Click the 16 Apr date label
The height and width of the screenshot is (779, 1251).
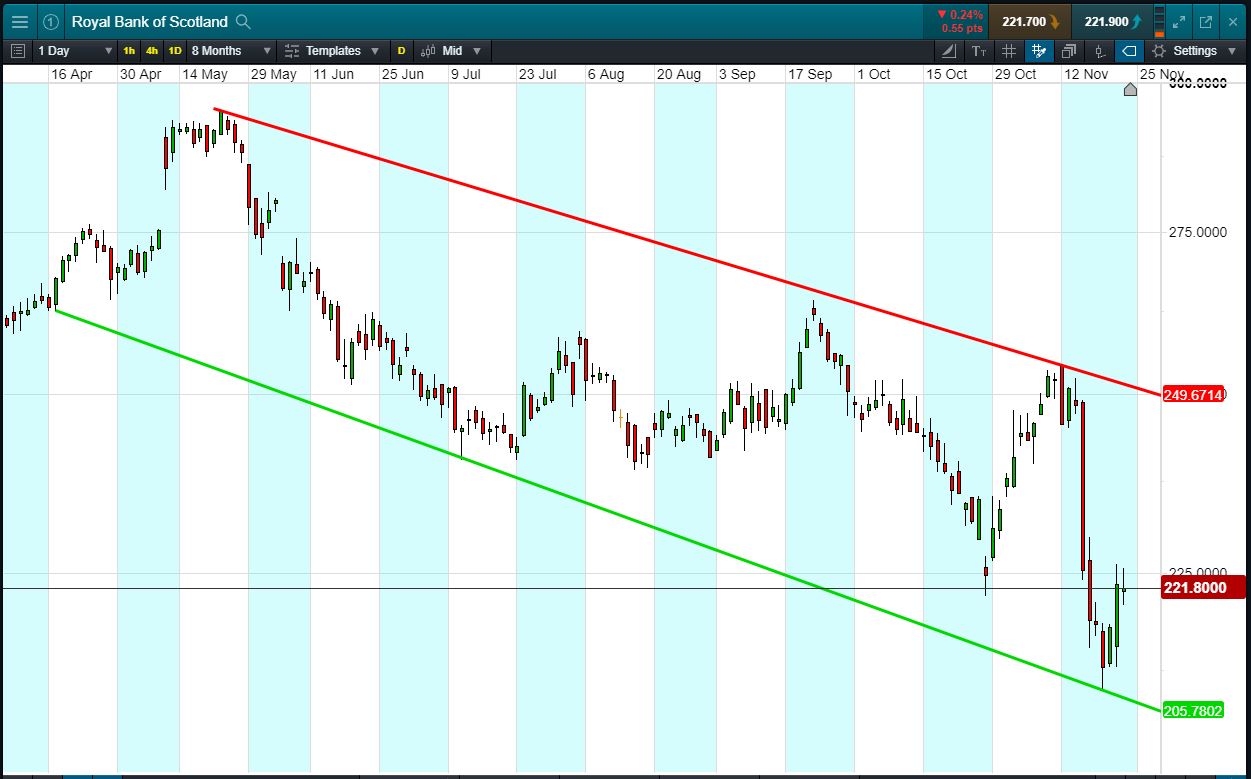pos(71,74)
